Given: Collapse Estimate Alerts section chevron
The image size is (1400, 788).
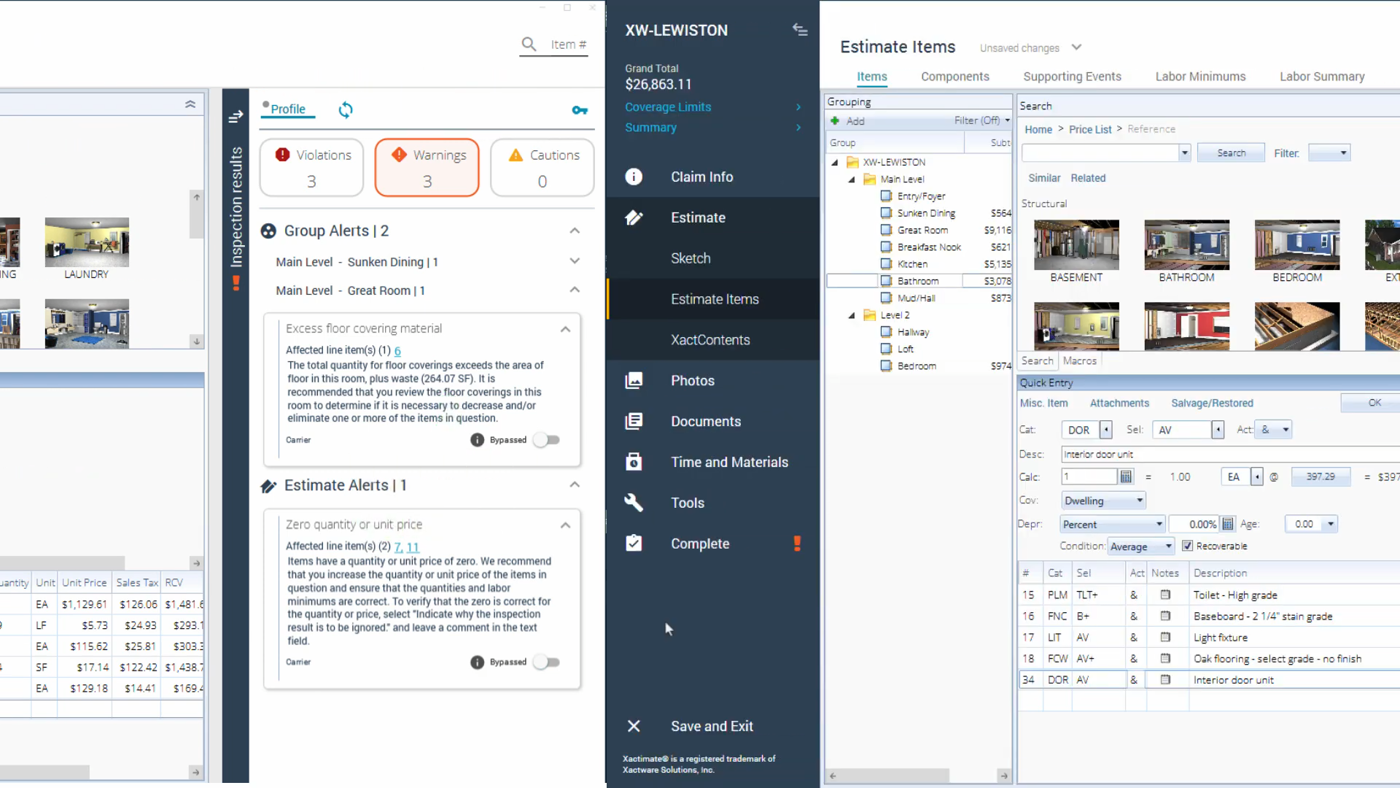Looking at the screenshot, I should (574, 485).
